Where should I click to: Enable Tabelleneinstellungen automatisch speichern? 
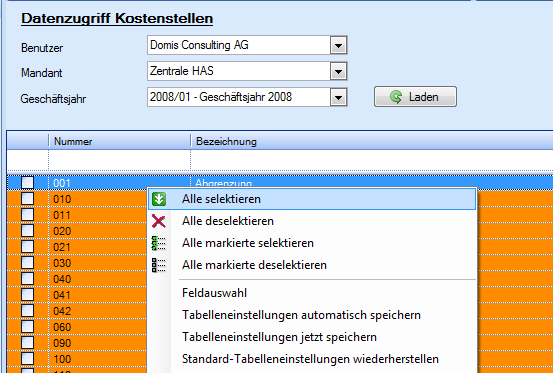tap(312, 315)
